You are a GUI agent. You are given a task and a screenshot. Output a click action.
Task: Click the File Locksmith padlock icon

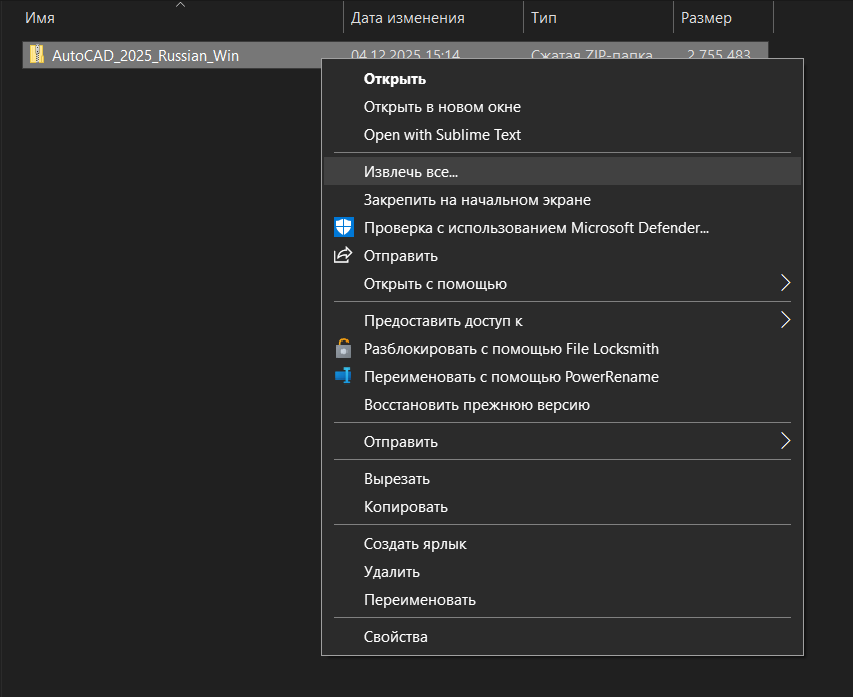(343, 349)
